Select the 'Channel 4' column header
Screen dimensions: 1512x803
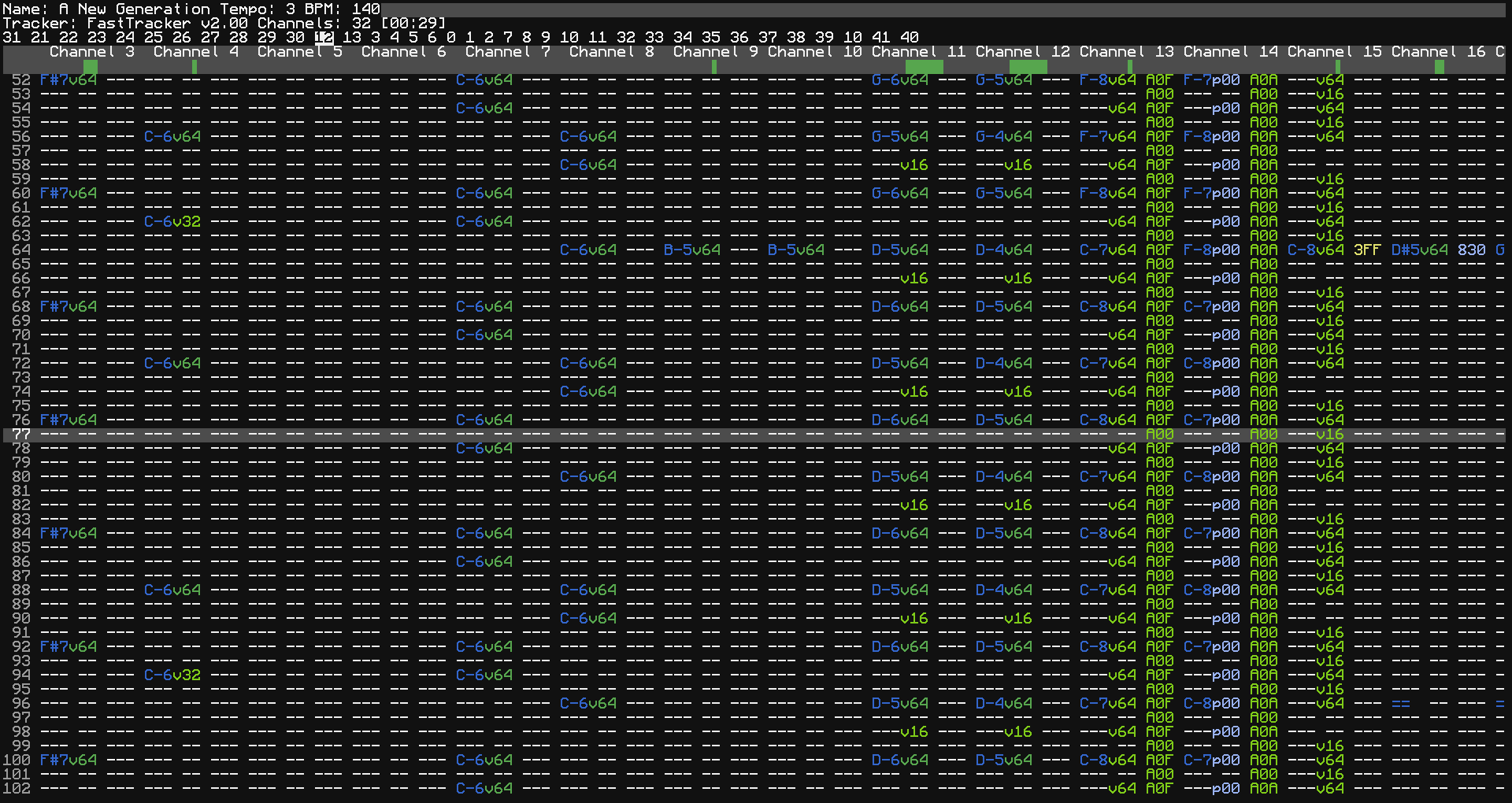(x=196, y=51)
